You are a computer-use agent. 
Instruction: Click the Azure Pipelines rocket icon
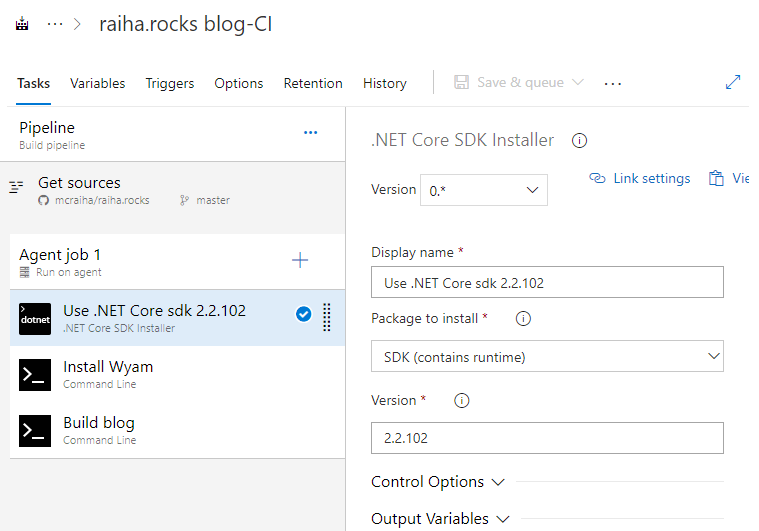coord(22,24)
